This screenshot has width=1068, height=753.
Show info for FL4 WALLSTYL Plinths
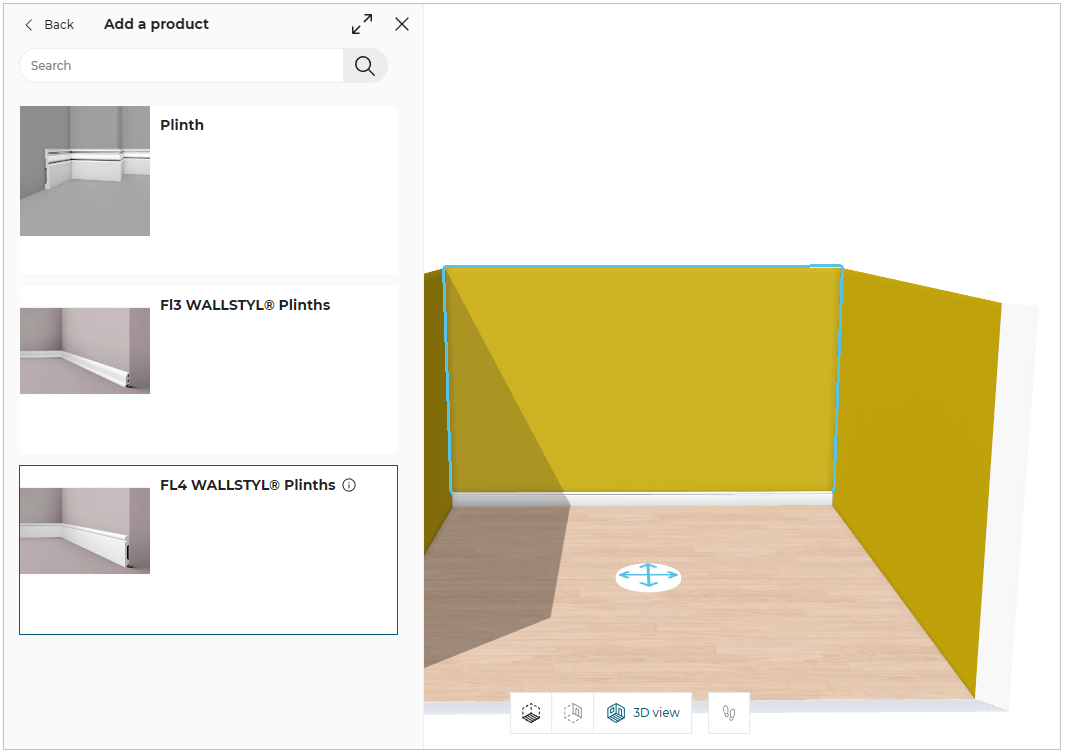click(x=349, y=485)
